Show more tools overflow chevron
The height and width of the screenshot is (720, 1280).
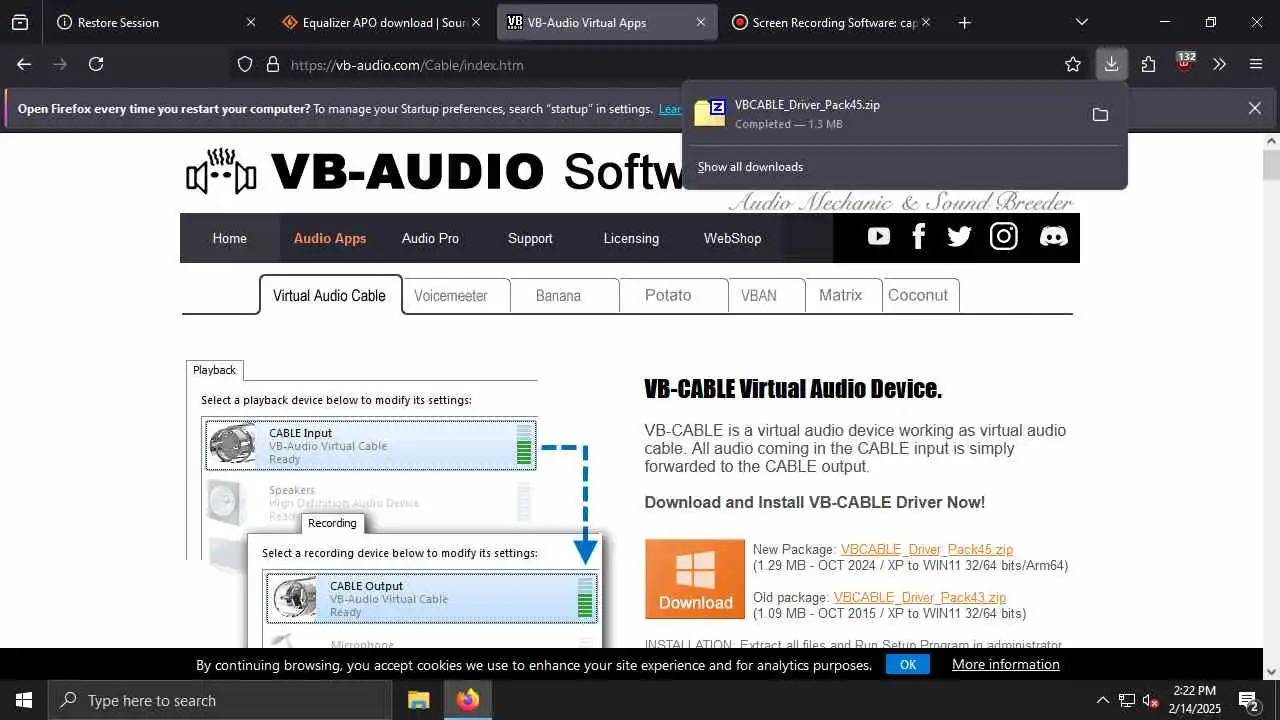click(x=1219, y=64)
